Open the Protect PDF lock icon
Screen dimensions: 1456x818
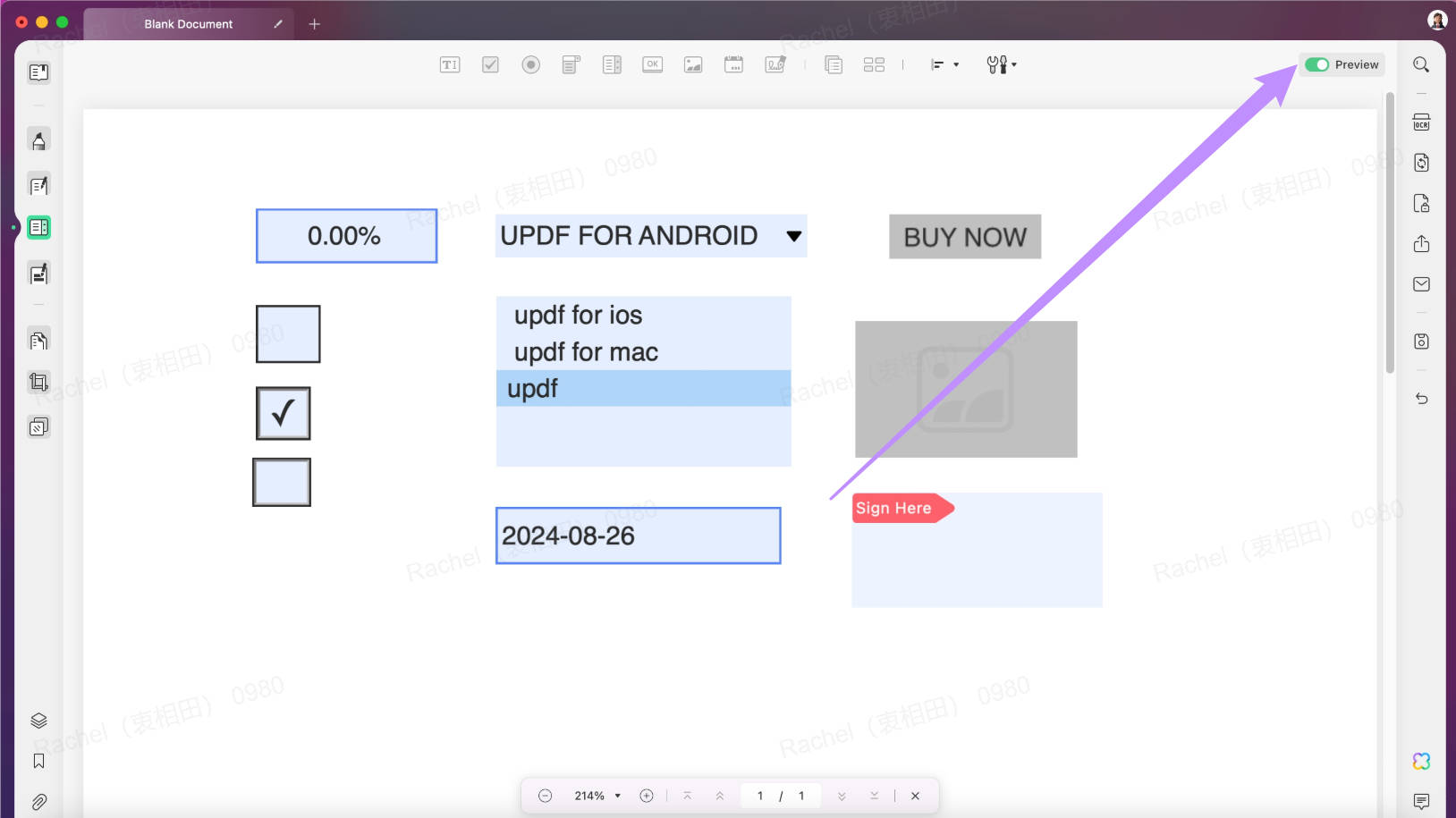point(1421,203)
